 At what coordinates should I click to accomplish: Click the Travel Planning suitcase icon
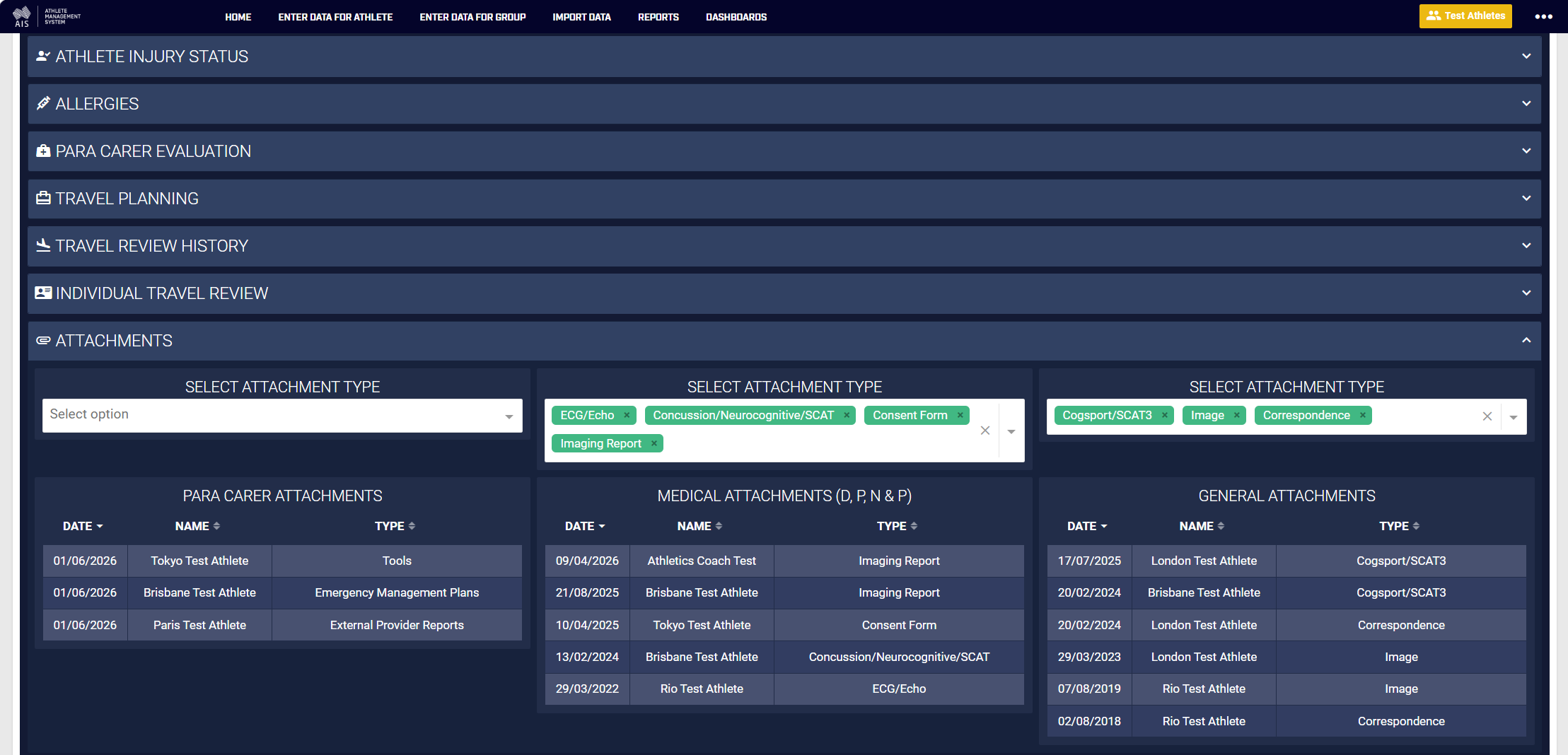pos(43,198)
